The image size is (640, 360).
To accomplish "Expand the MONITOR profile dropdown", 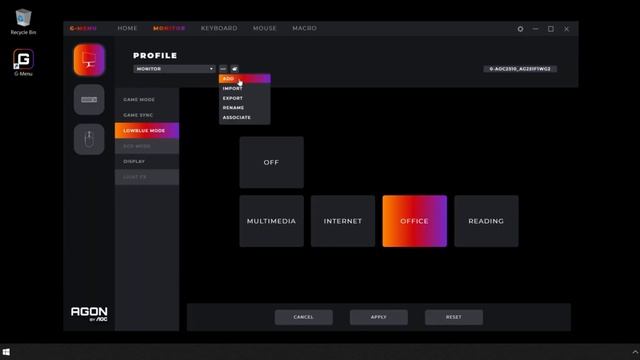I will click(174, 69).
